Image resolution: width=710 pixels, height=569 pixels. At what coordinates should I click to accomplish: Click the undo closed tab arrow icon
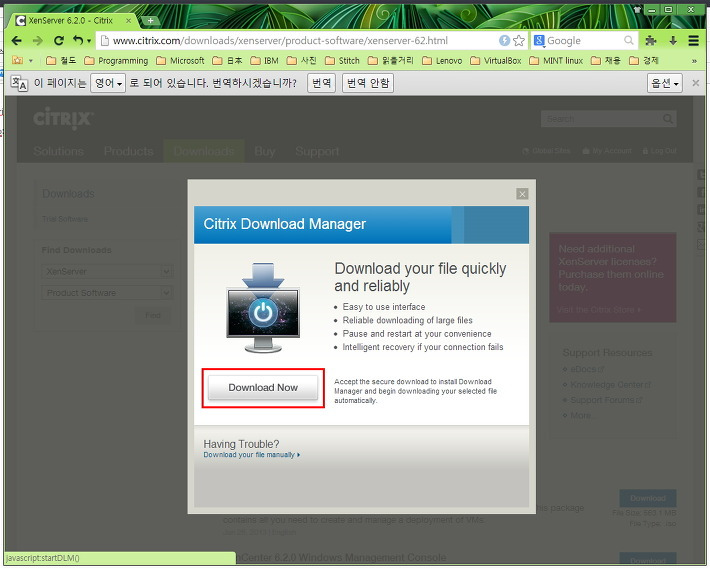pyautogui.click(x=78, y=40)
